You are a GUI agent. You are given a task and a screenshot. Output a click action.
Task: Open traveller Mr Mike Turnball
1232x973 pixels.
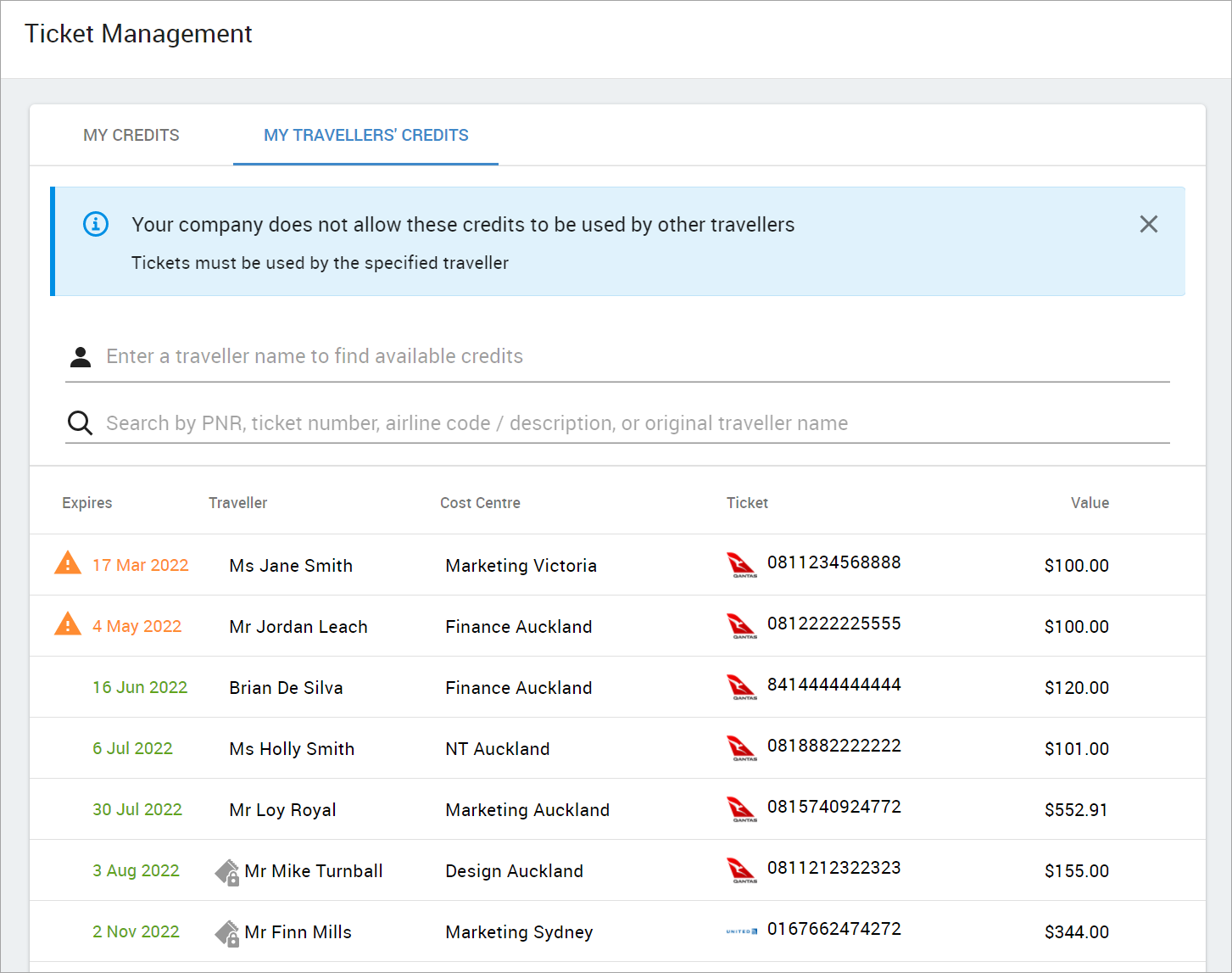(314, 871)
